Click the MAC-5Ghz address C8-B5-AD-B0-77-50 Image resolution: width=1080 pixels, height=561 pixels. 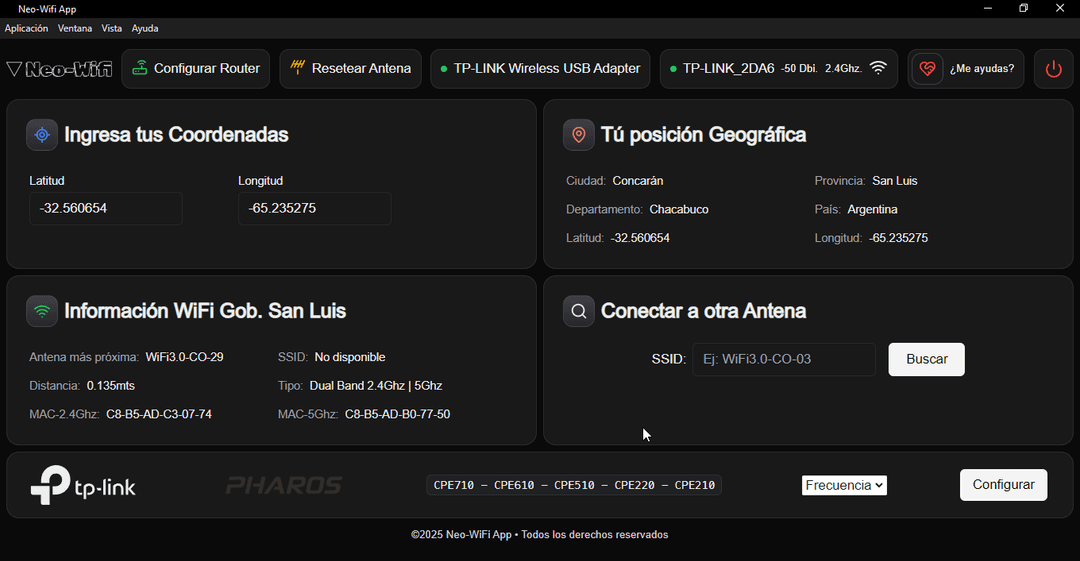pos(397,414)
